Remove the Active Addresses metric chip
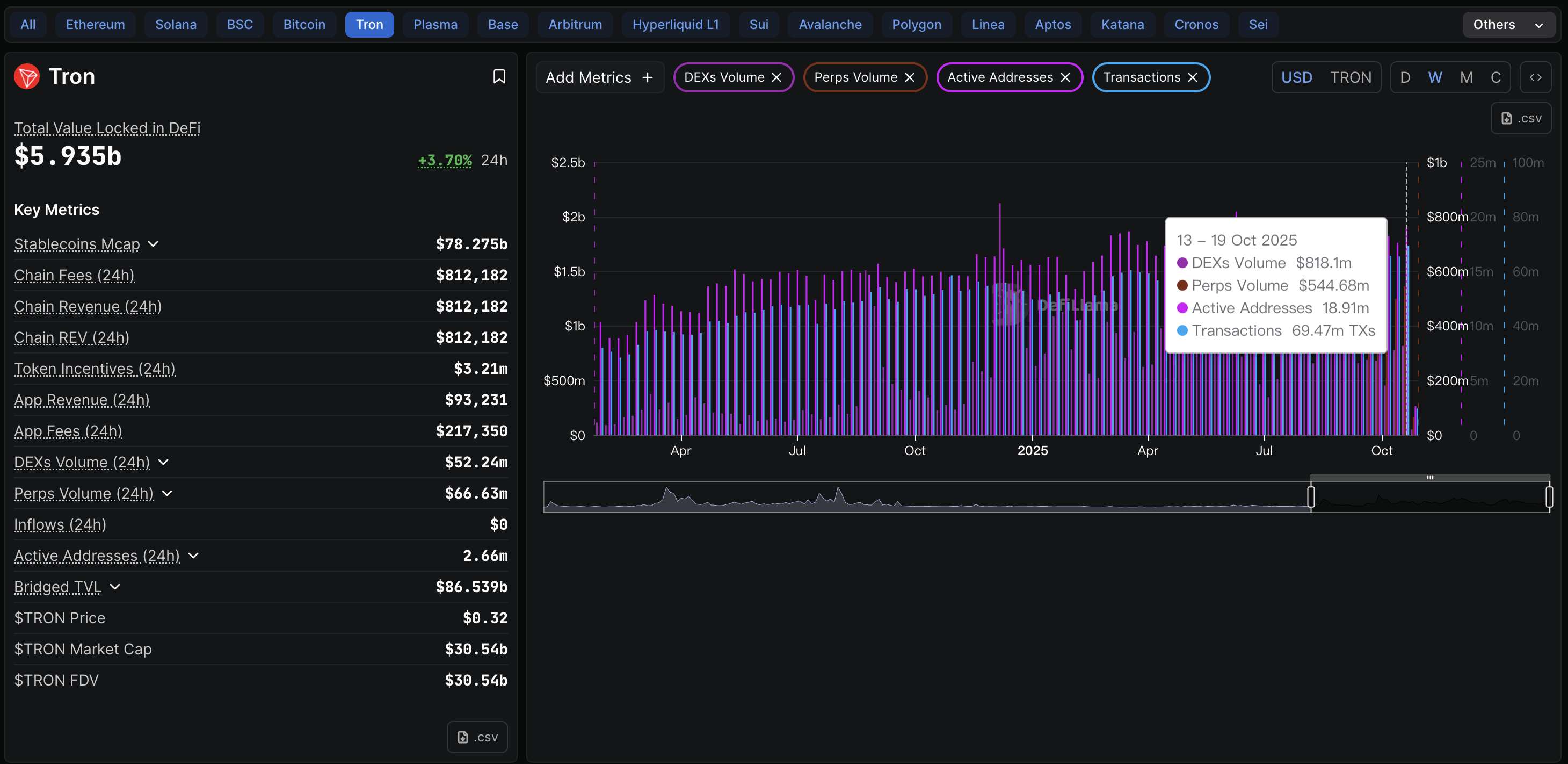This screenshot has width=1568, height=764. [1065, 77]
